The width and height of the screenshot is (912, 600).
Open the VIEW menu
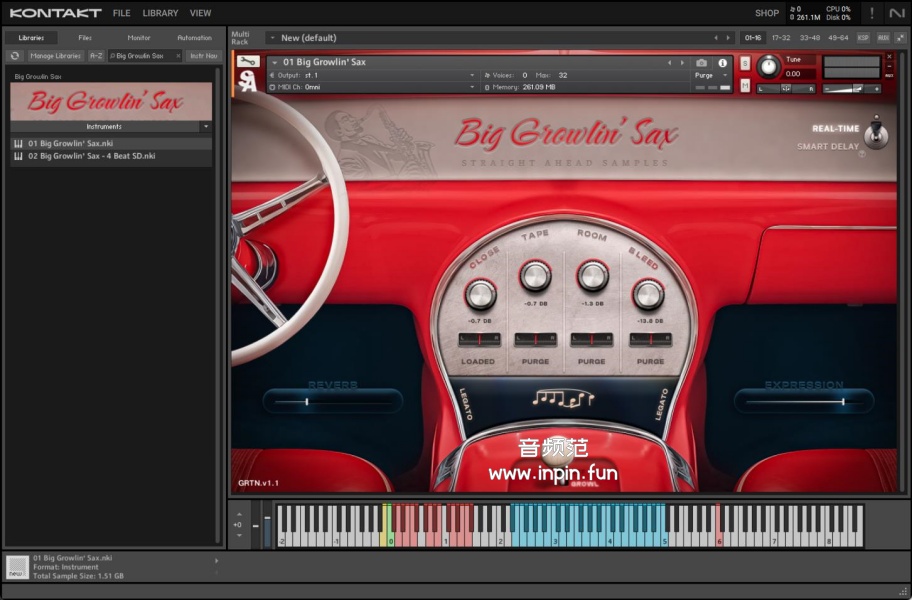click(x=201, y=13)
